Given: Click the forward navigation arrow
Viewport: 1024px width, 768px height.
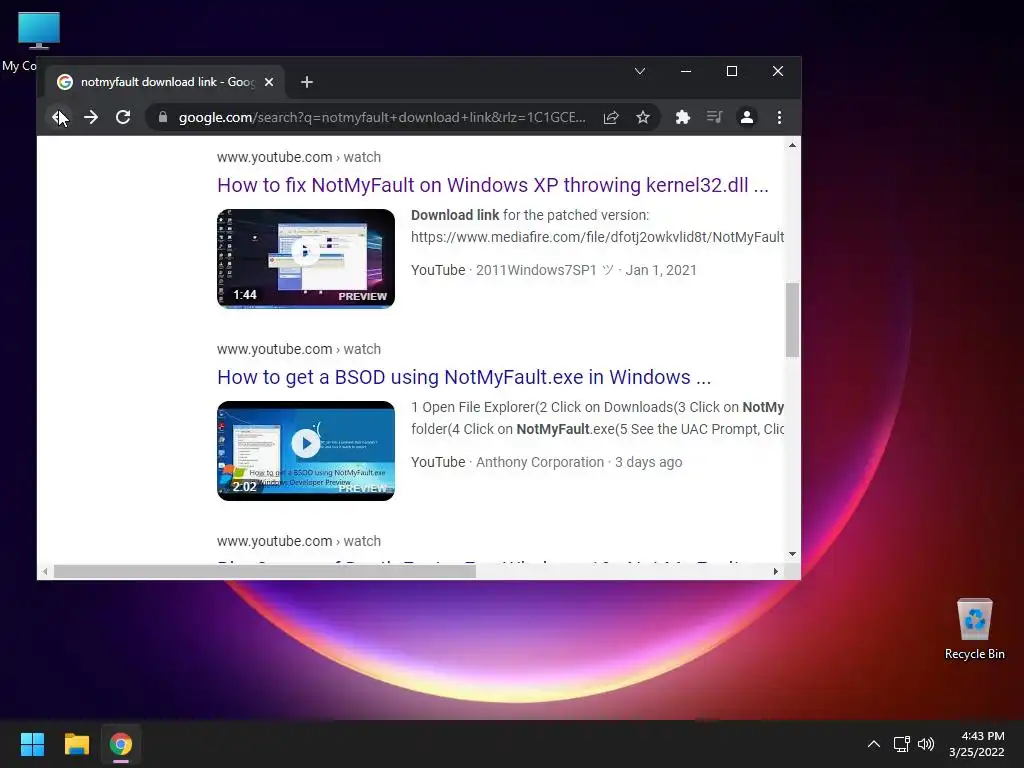Looking at the screenshot, I should point(91,118).
